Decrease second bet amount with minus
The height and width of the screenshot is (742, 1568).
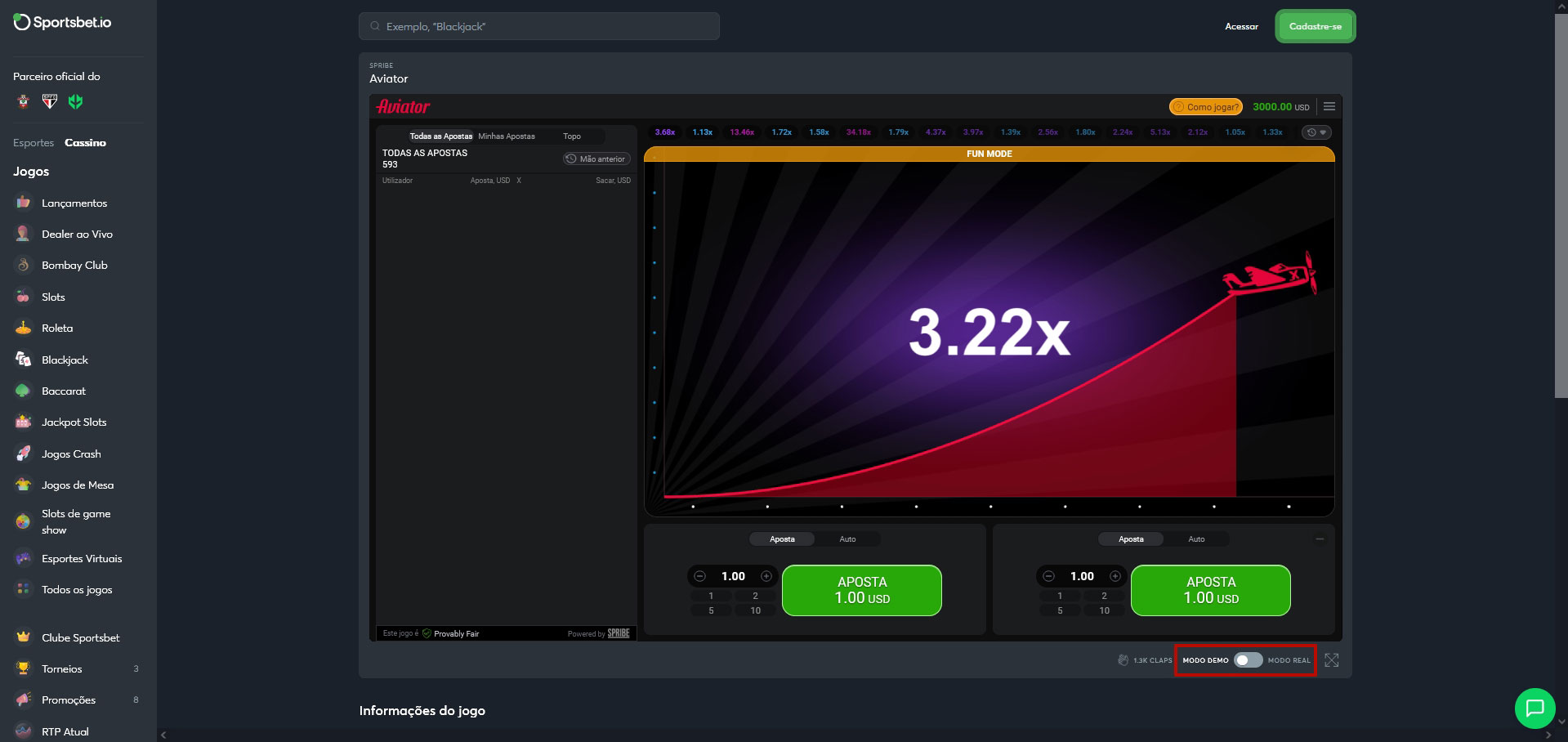(1048, 576)
